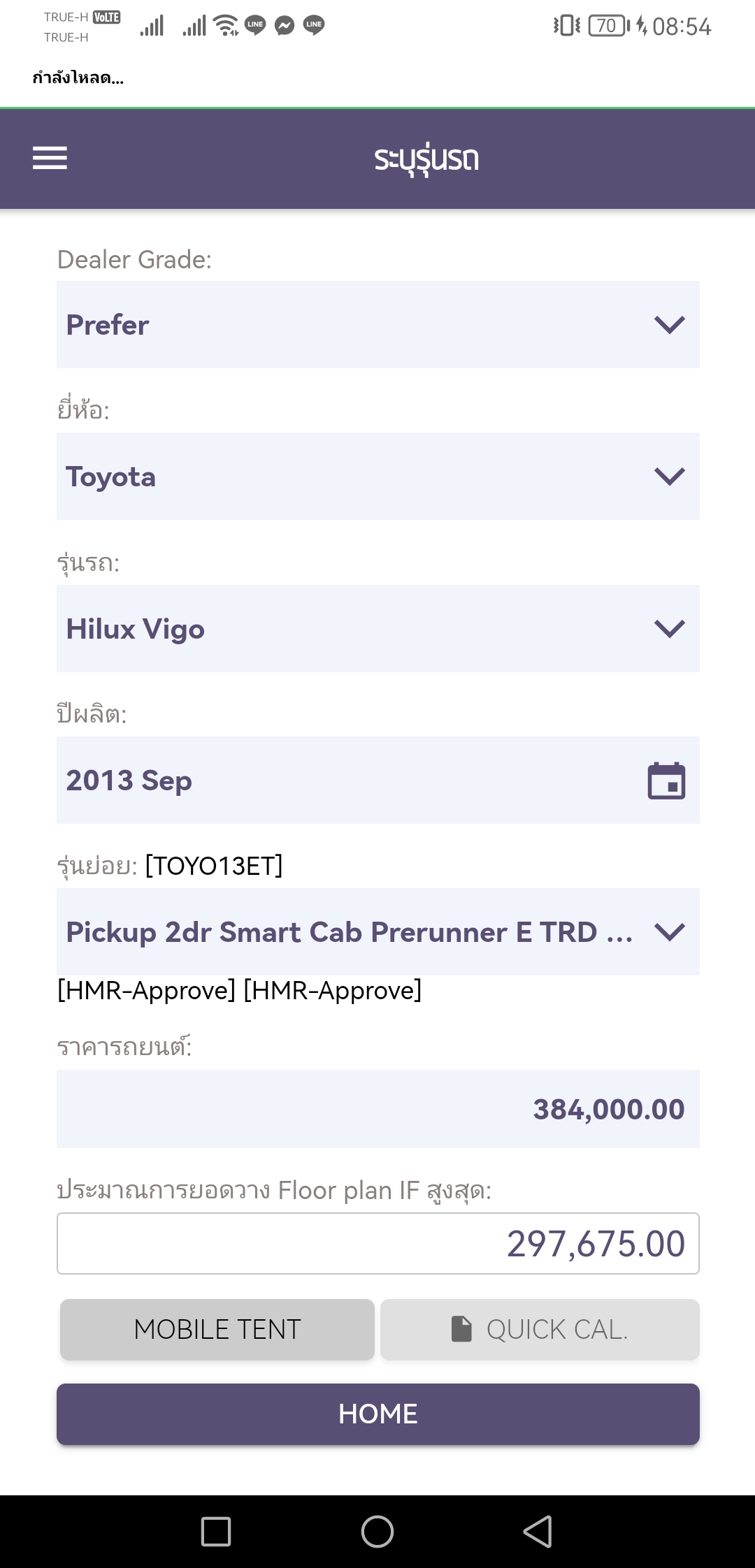Viewport: 755px width, 1568px height.
Task: Open the production year calendar picker
Action: 666,781
